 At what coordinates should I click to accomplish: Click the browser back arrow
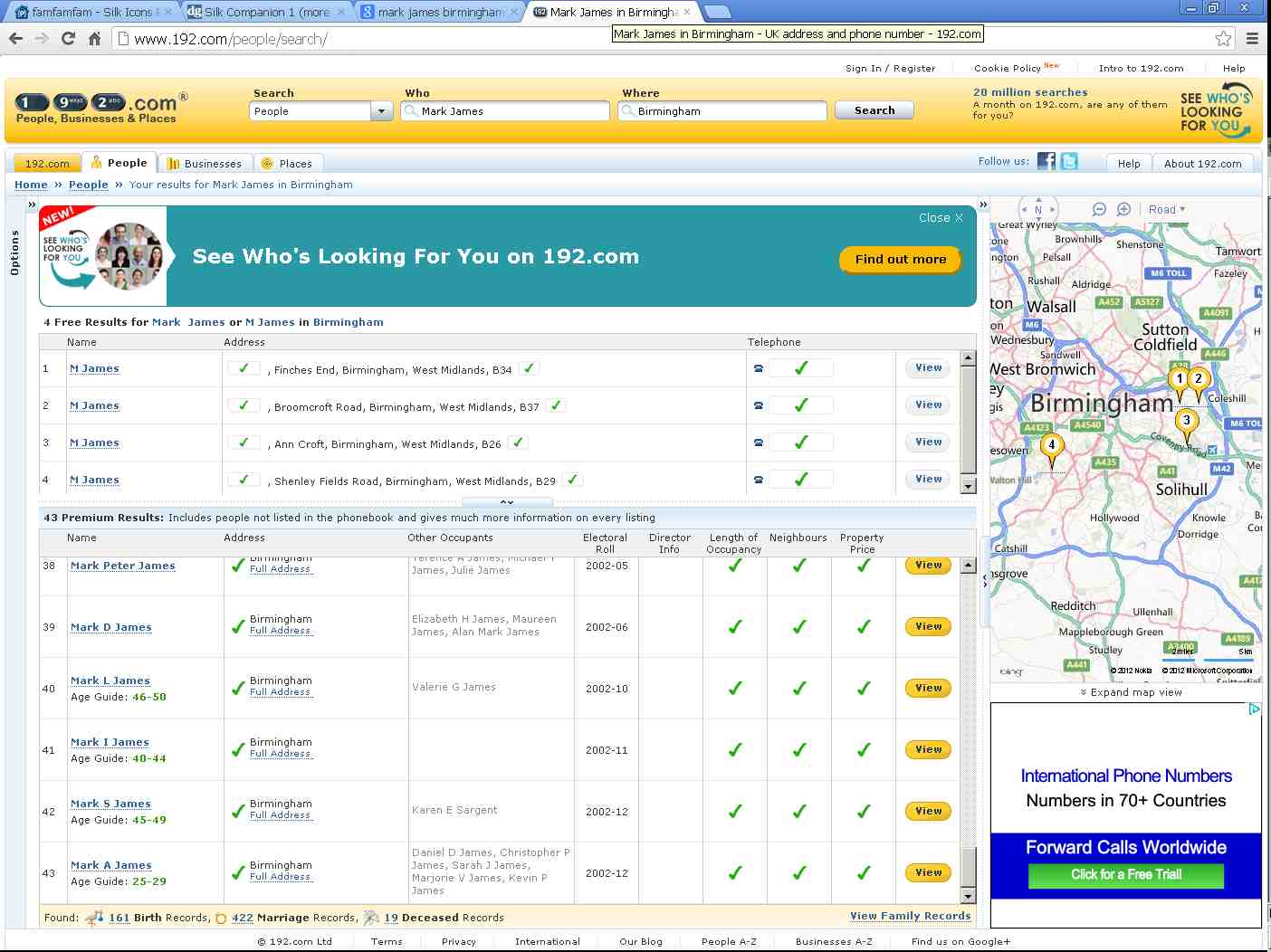point(15,38)
